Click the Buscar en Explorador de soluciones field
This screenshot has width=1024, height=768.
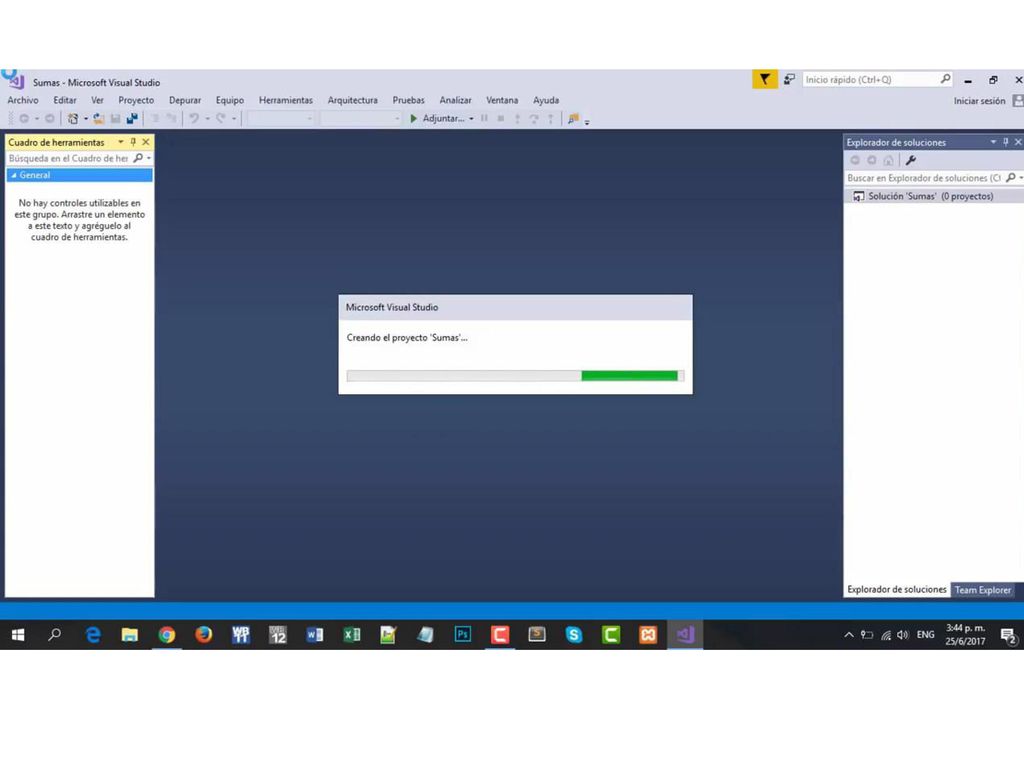click(x=933, y=178)
